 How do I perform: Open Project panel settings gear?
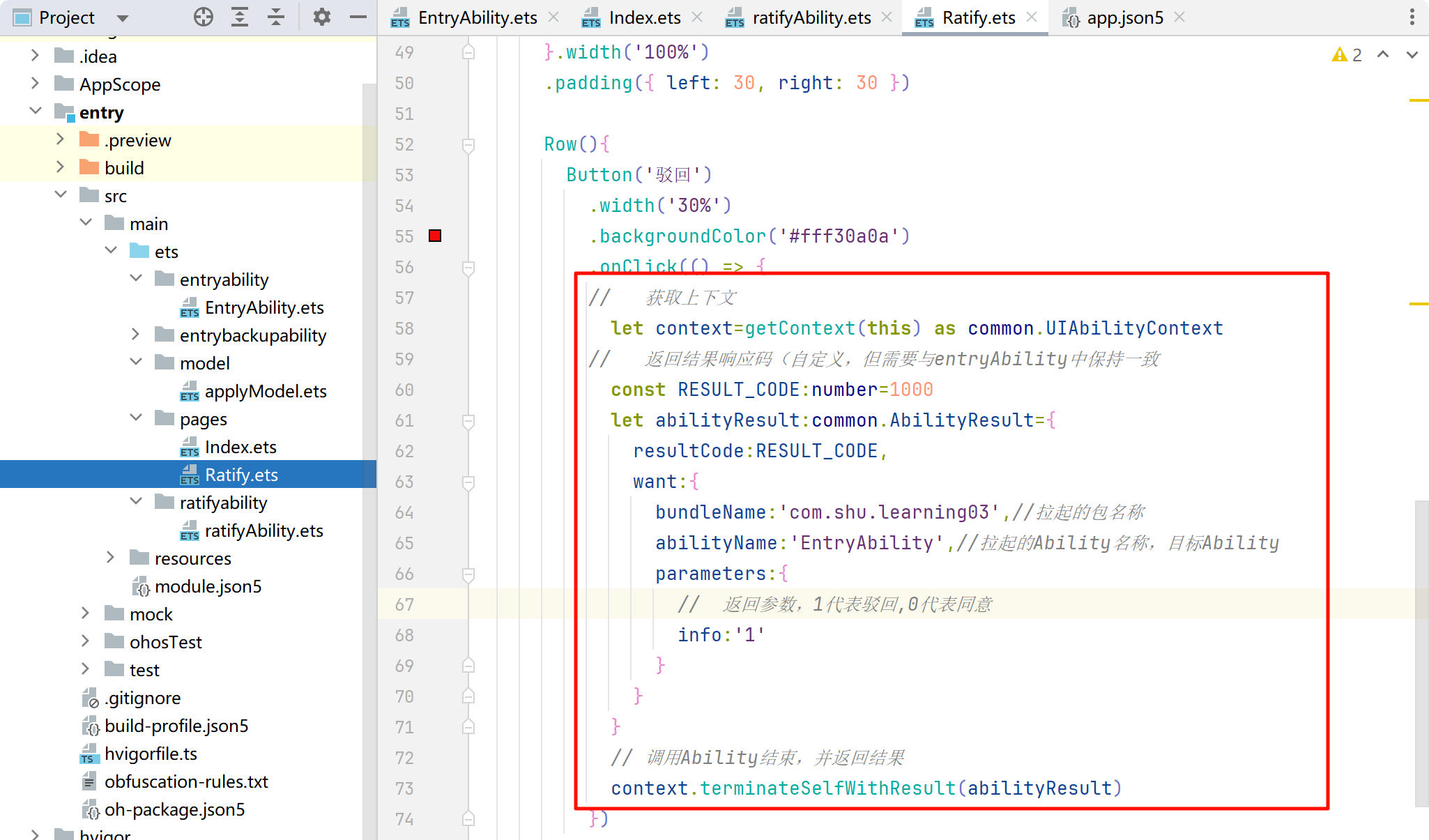click(321, 17)
